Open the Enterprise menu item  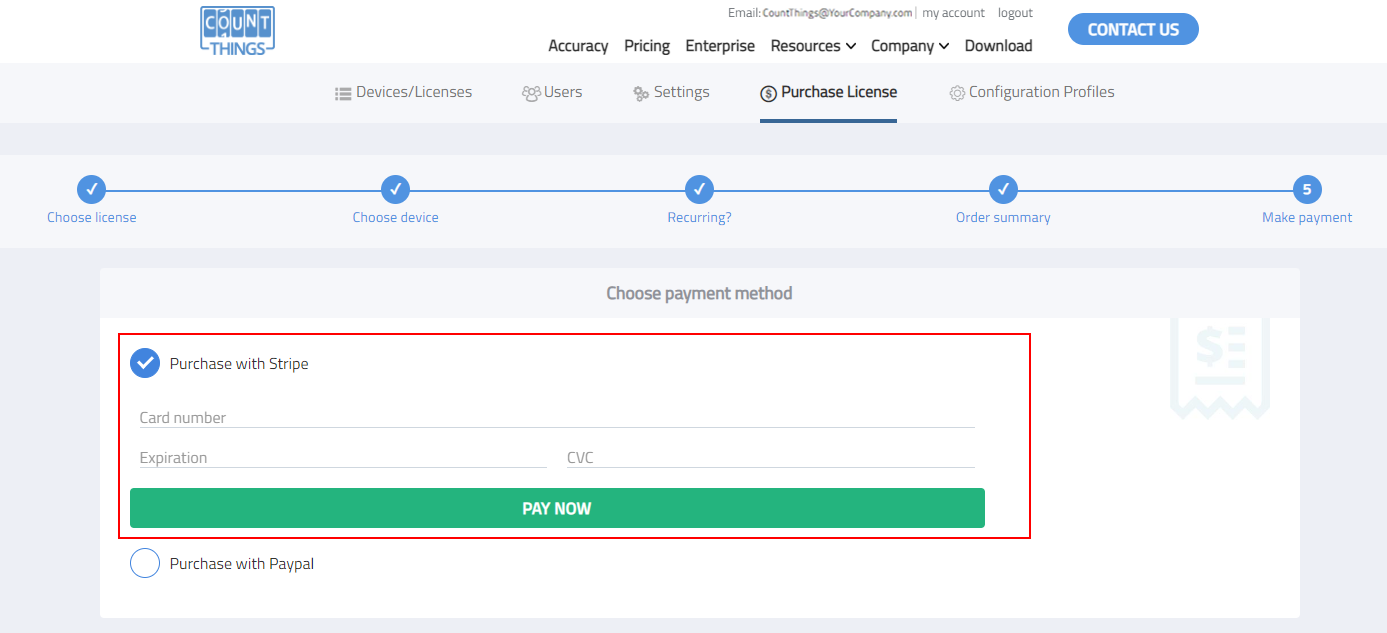click(x=720, y=46)
